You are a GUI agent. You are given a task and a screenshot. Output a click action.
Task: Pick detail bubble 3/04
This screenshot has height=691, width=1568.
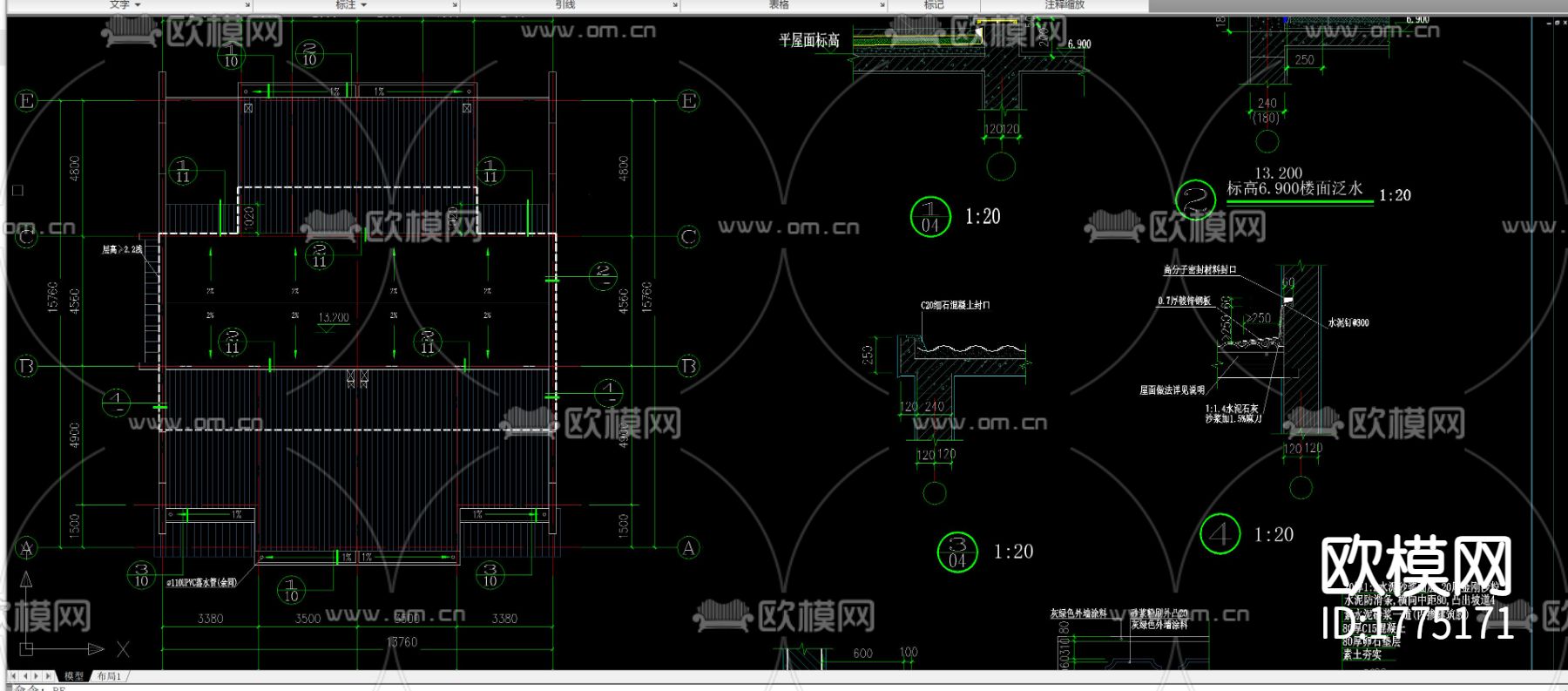click(x=956, y=552)
